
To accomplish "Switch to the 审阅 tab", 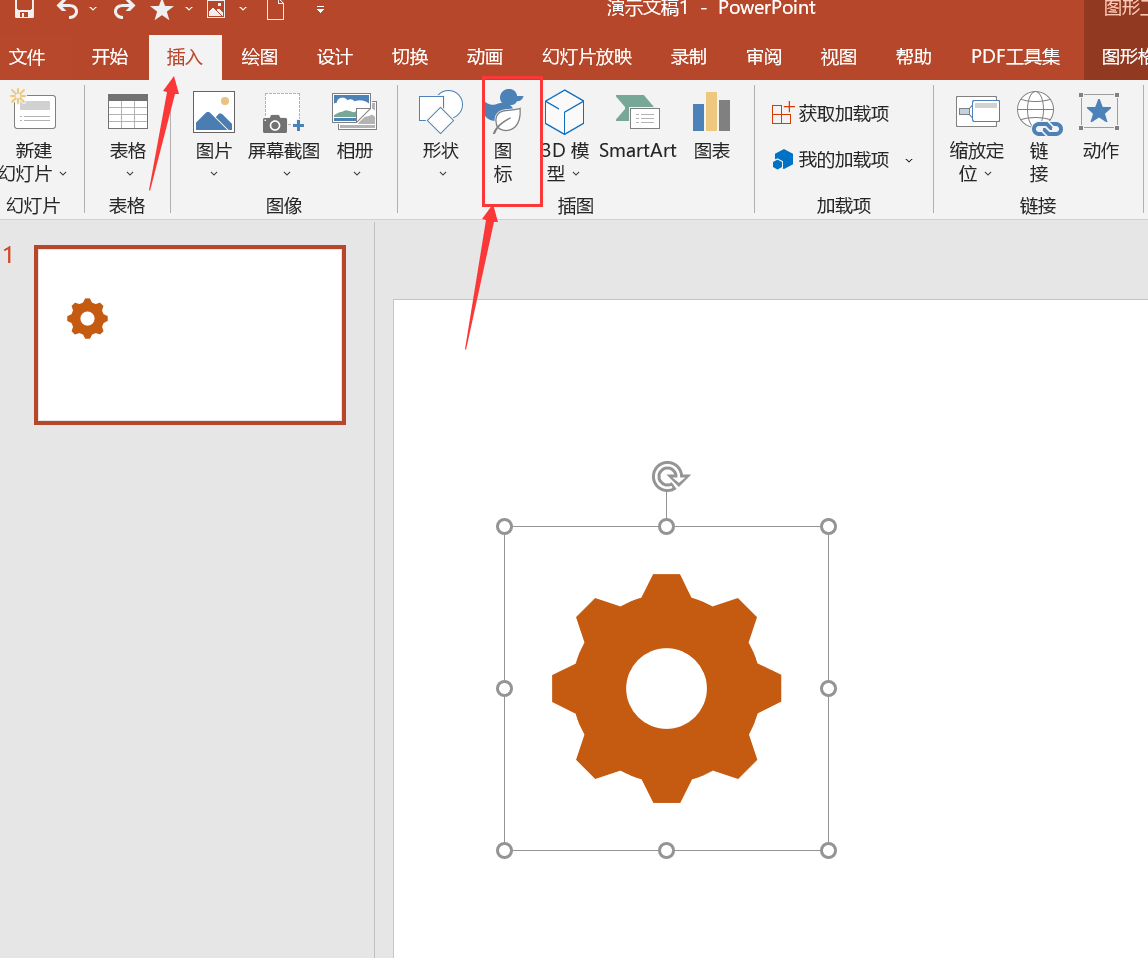I will [764, 57].
